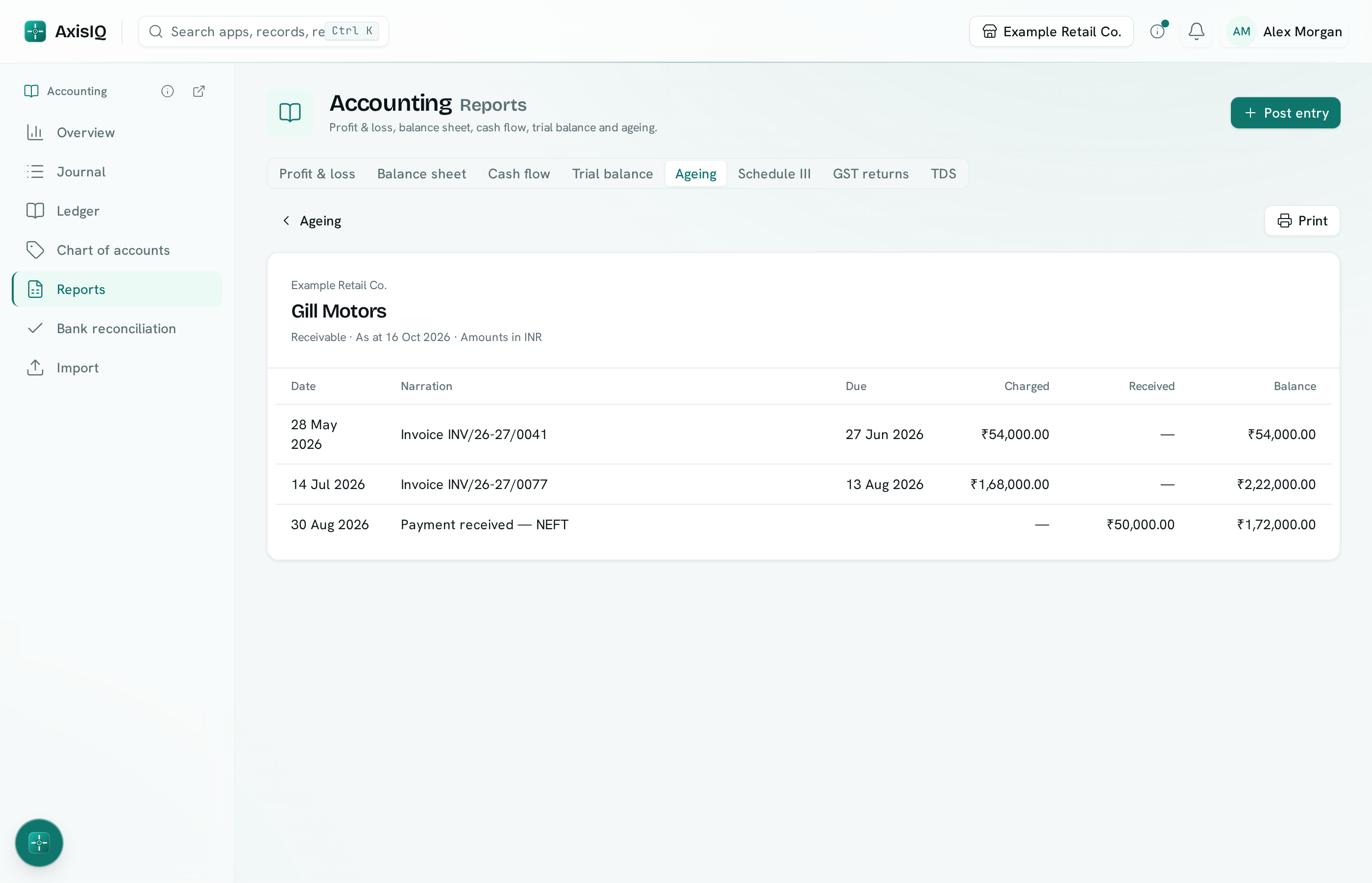This screenshot has height=883, width=1372.
Task: Select the Ageing tab
Action: pyautogui.click(x=695, y=174)
